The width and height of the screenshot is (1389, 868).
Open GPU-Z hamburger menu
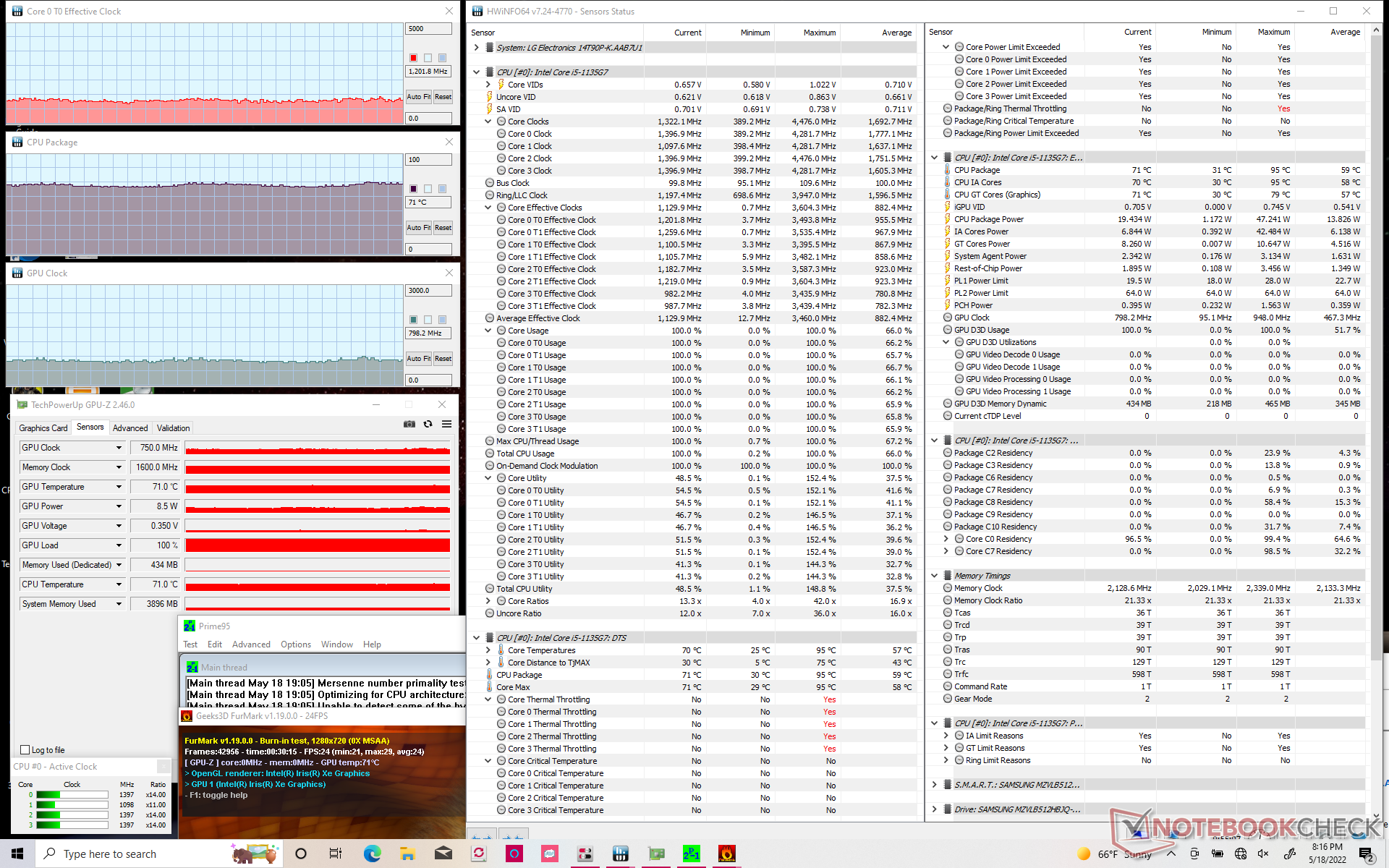coord(447,425)
